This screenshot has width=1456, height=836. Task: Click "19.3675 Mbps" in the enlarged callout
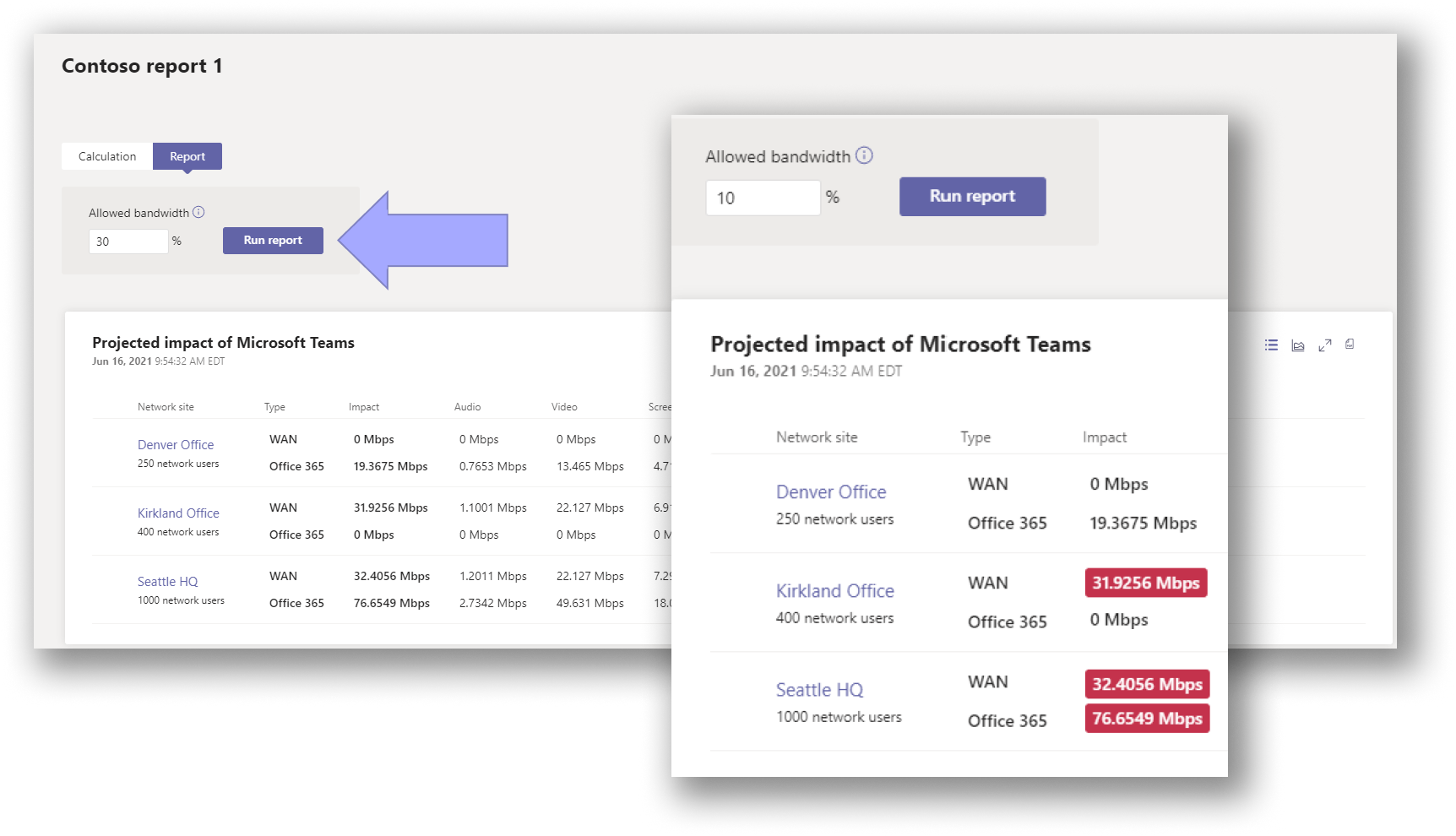(x=1144, y=524)
